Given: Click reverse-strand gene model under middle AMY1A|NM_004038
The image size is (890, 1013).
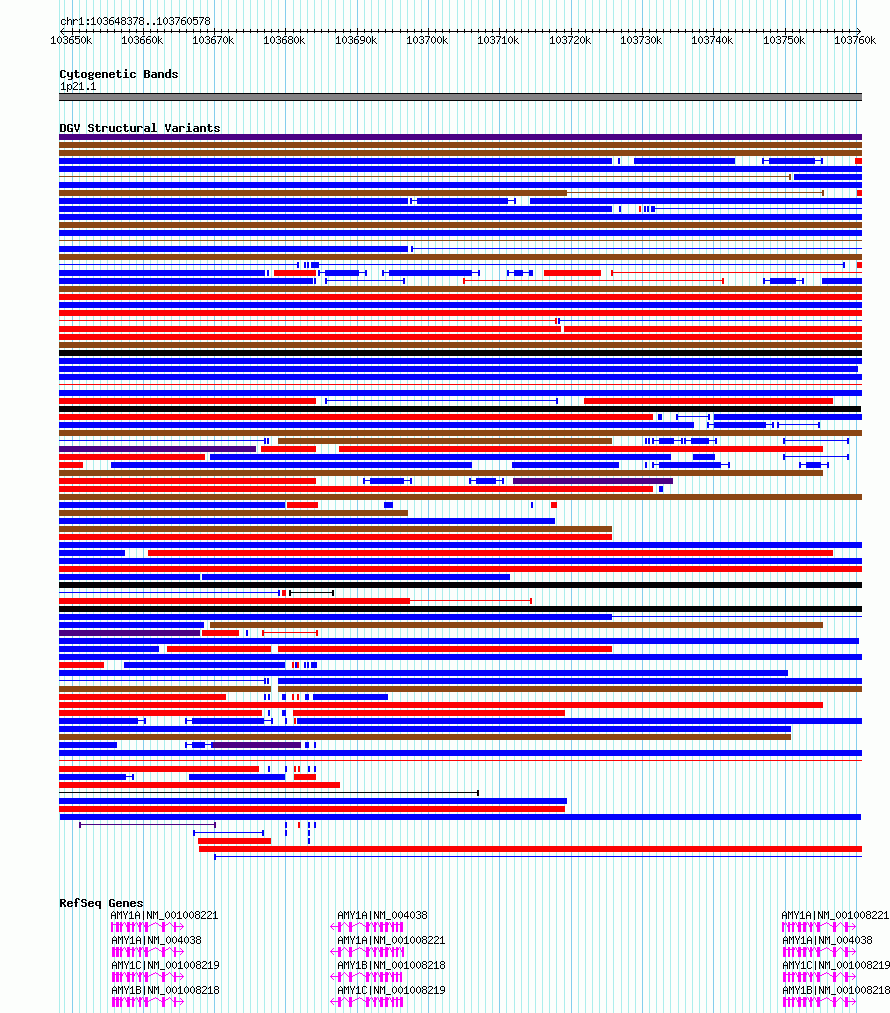Looking at the screenshot, I should tap(367, 927).
